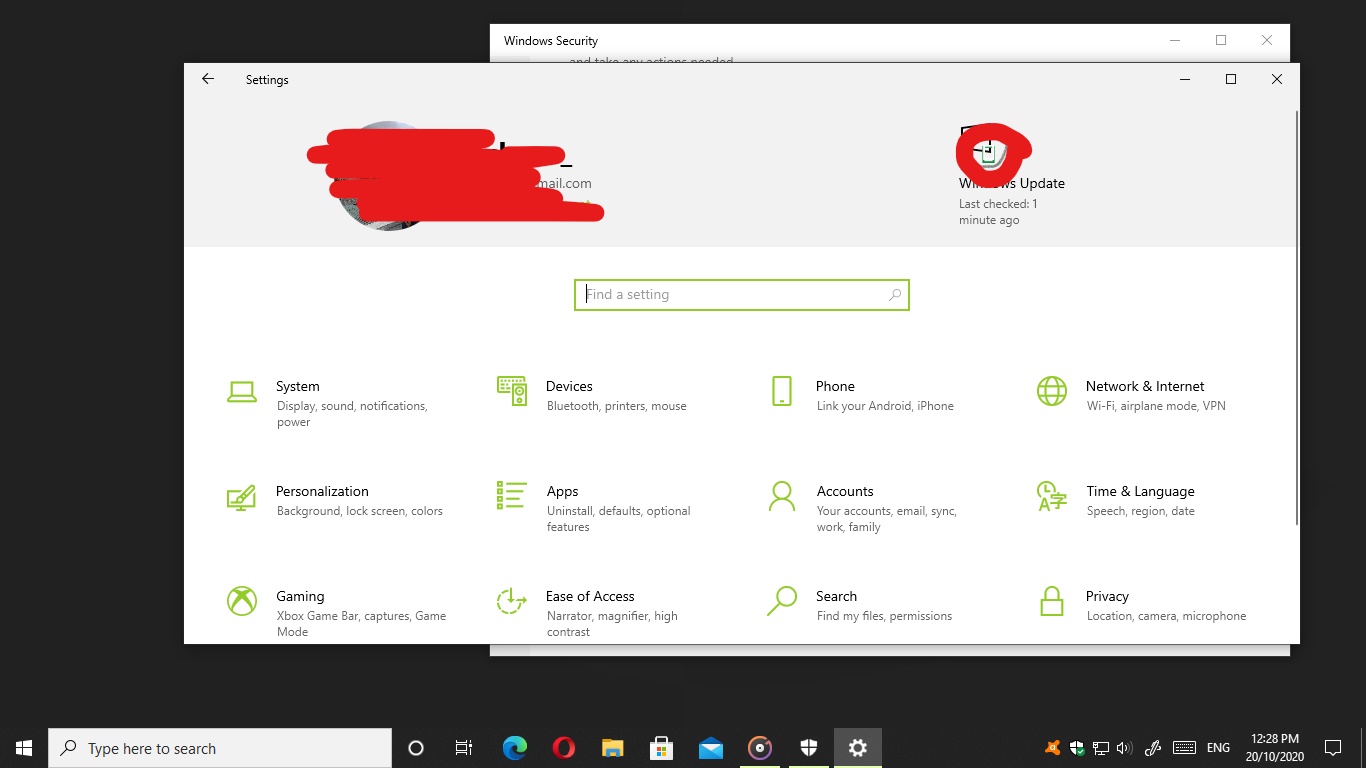Click the ENG language indicator
The height and width of the screenshot is (768, 1366).
1218,748
